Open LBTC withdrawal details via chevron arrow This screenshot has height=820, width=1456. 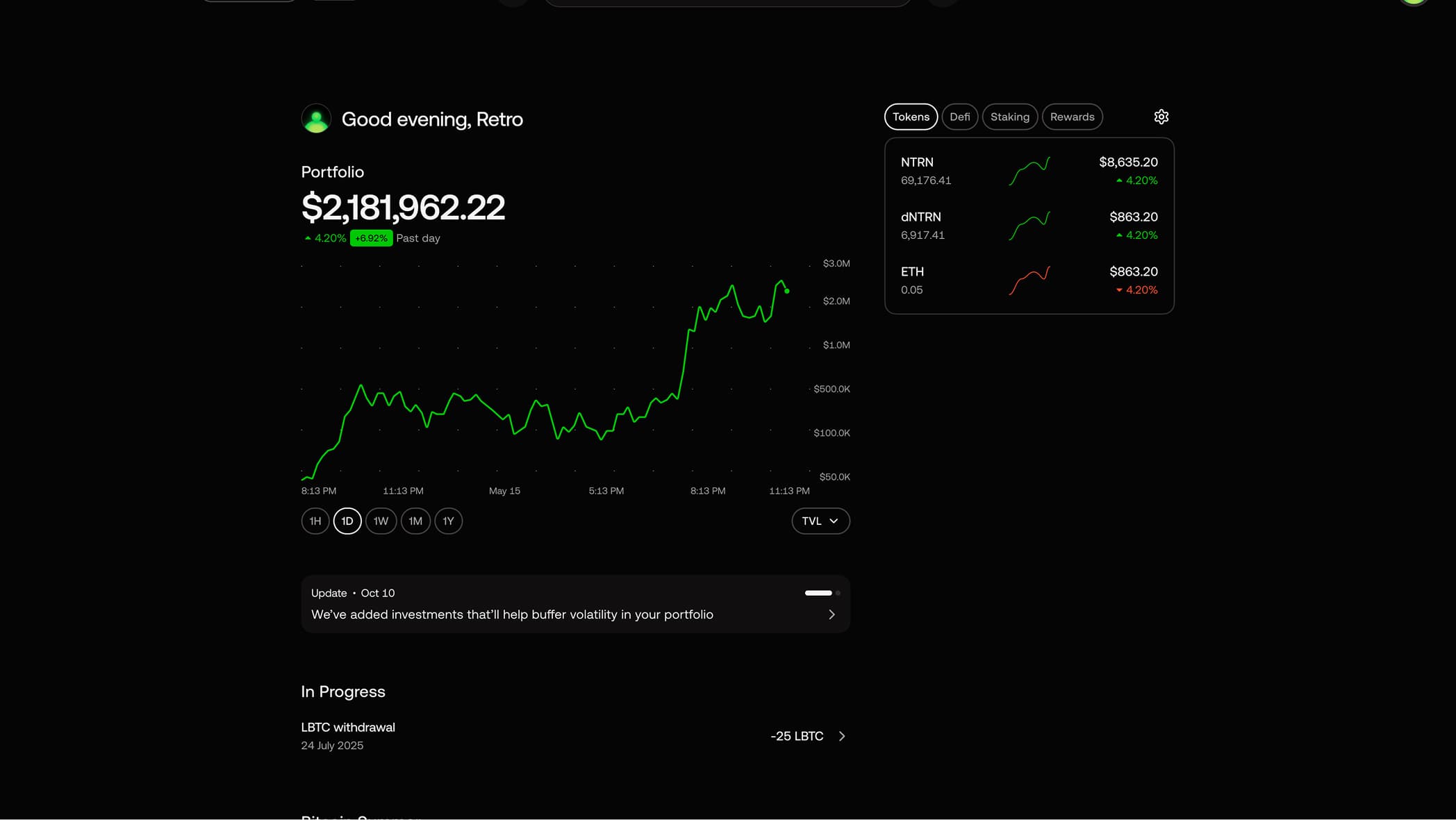842,736
